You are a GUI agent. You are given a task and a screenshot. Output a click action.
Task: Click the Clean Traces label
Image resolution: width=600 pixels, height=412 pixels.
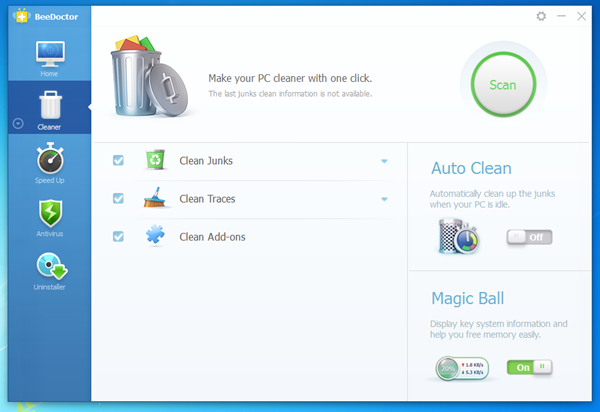point(207,199)
